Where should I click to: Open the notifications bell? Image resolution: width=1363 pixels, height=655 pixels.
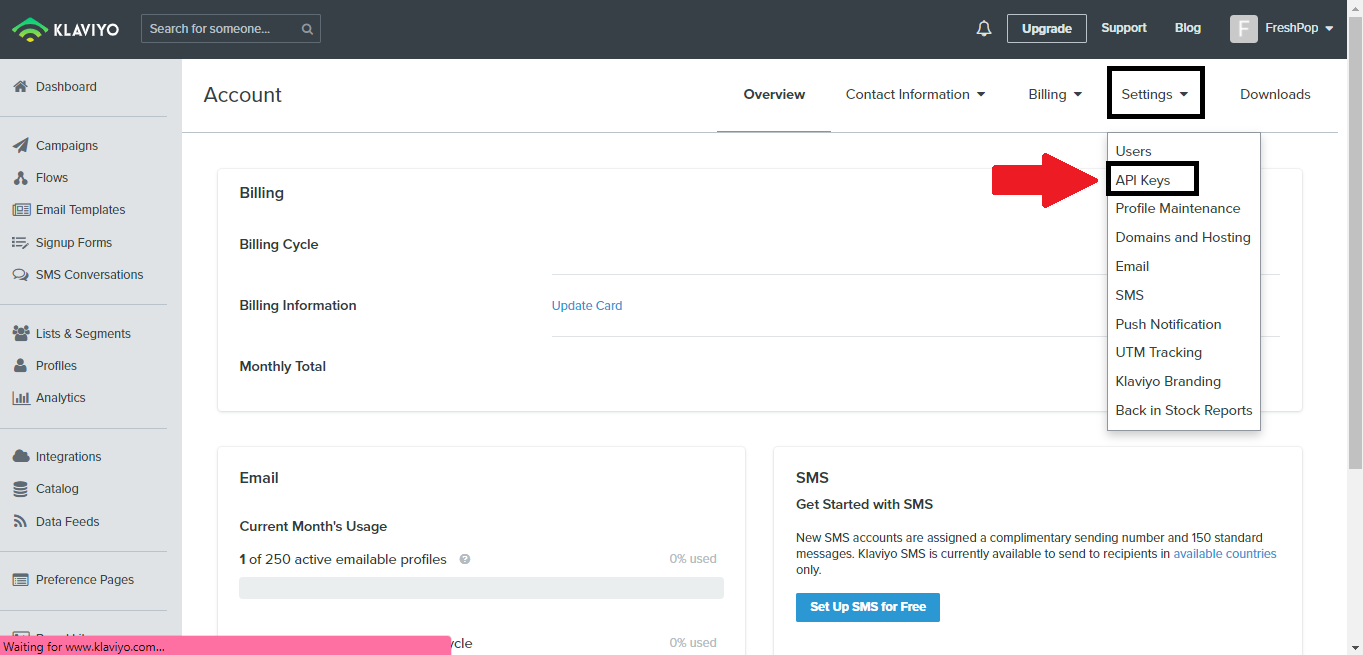tap(984, 29)
